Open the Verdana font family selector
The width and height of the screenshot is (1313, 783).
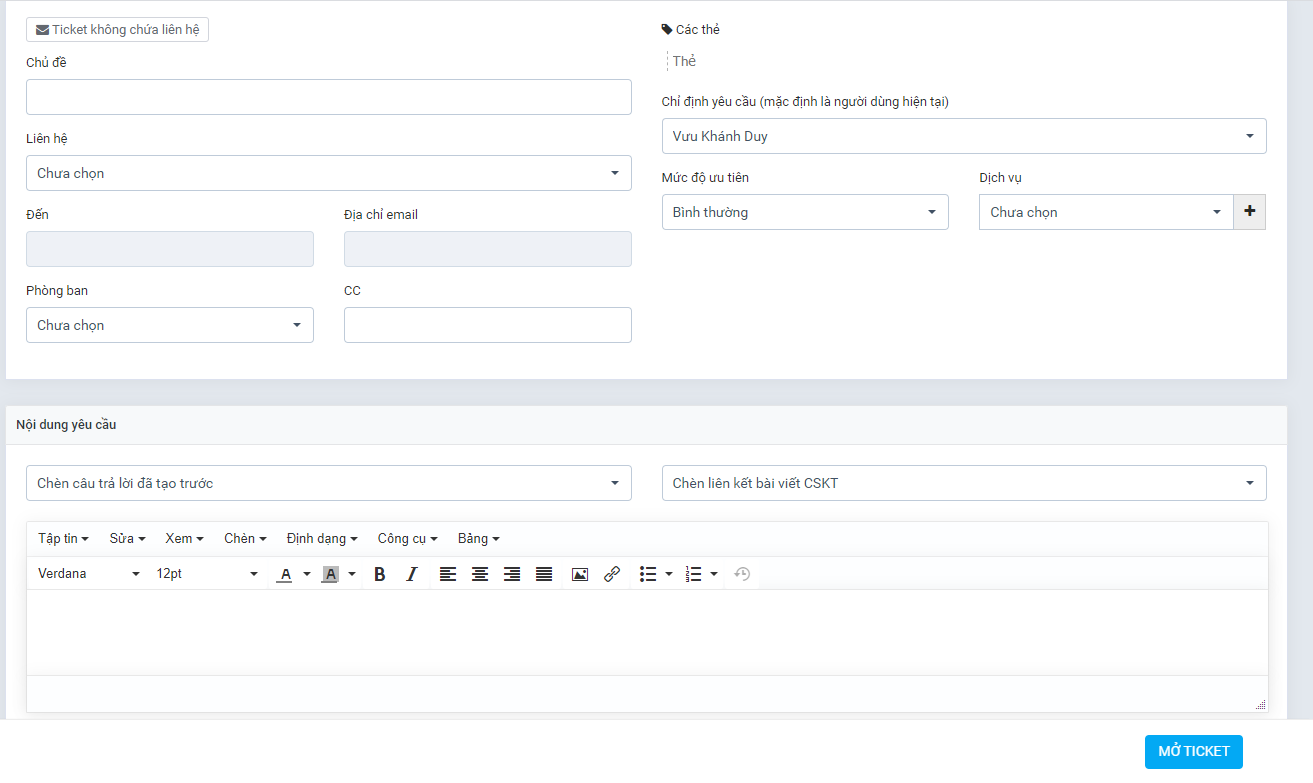click(x=88, y=574)
